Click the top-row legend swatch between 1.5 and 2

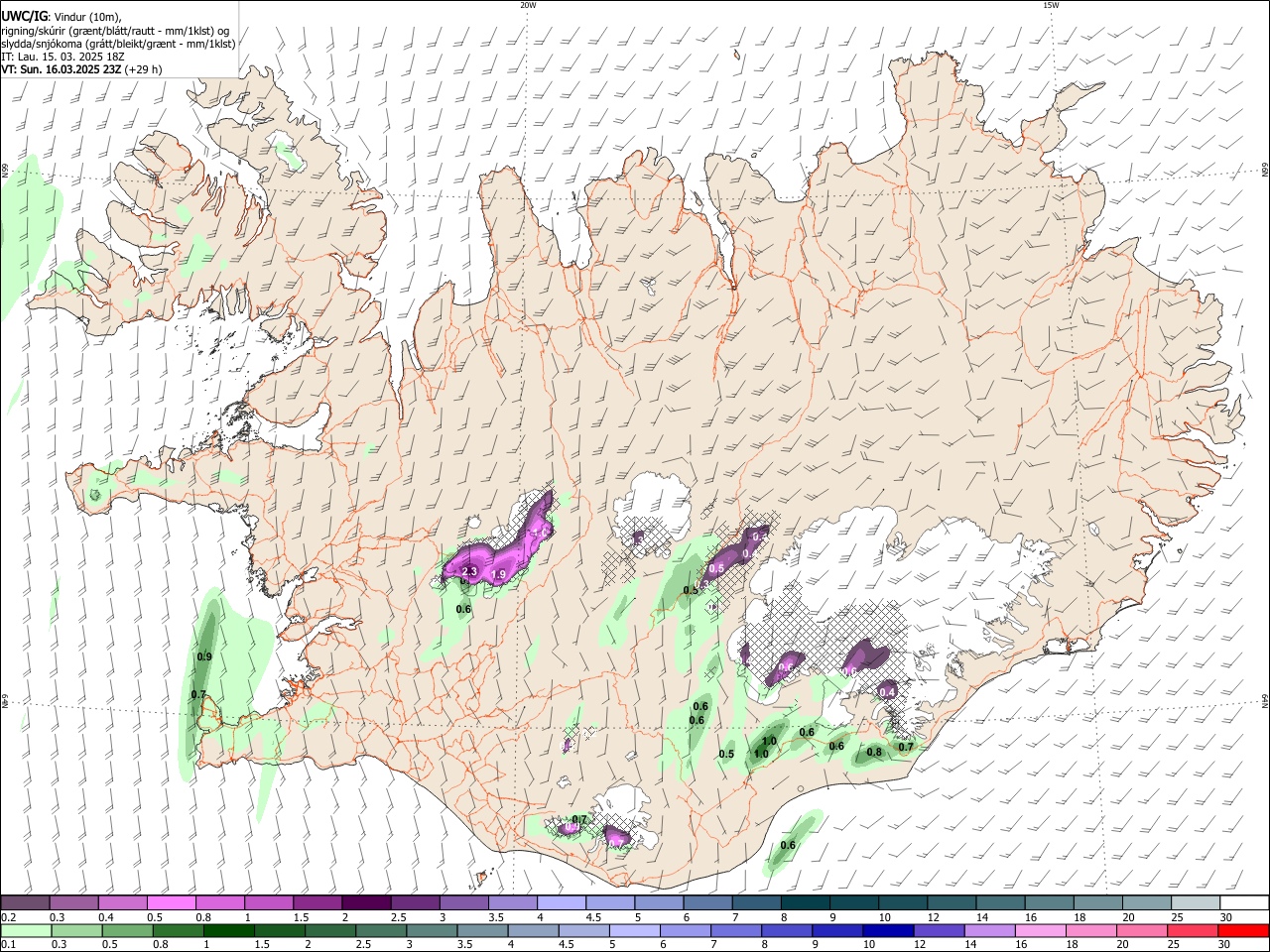point(317,903)
